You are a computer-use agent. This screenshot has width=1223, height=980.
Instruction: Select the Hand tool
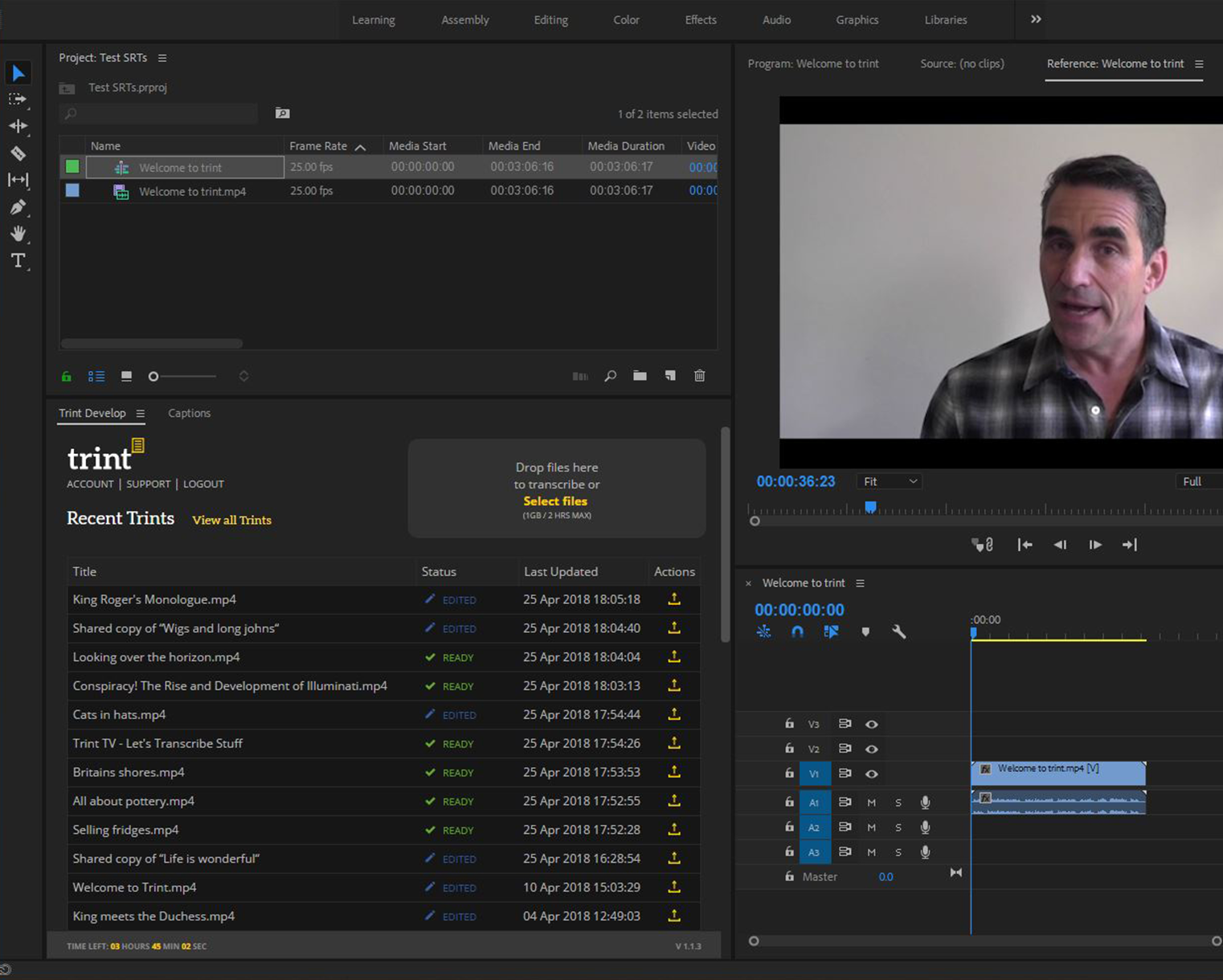click(x=18, y=234)
